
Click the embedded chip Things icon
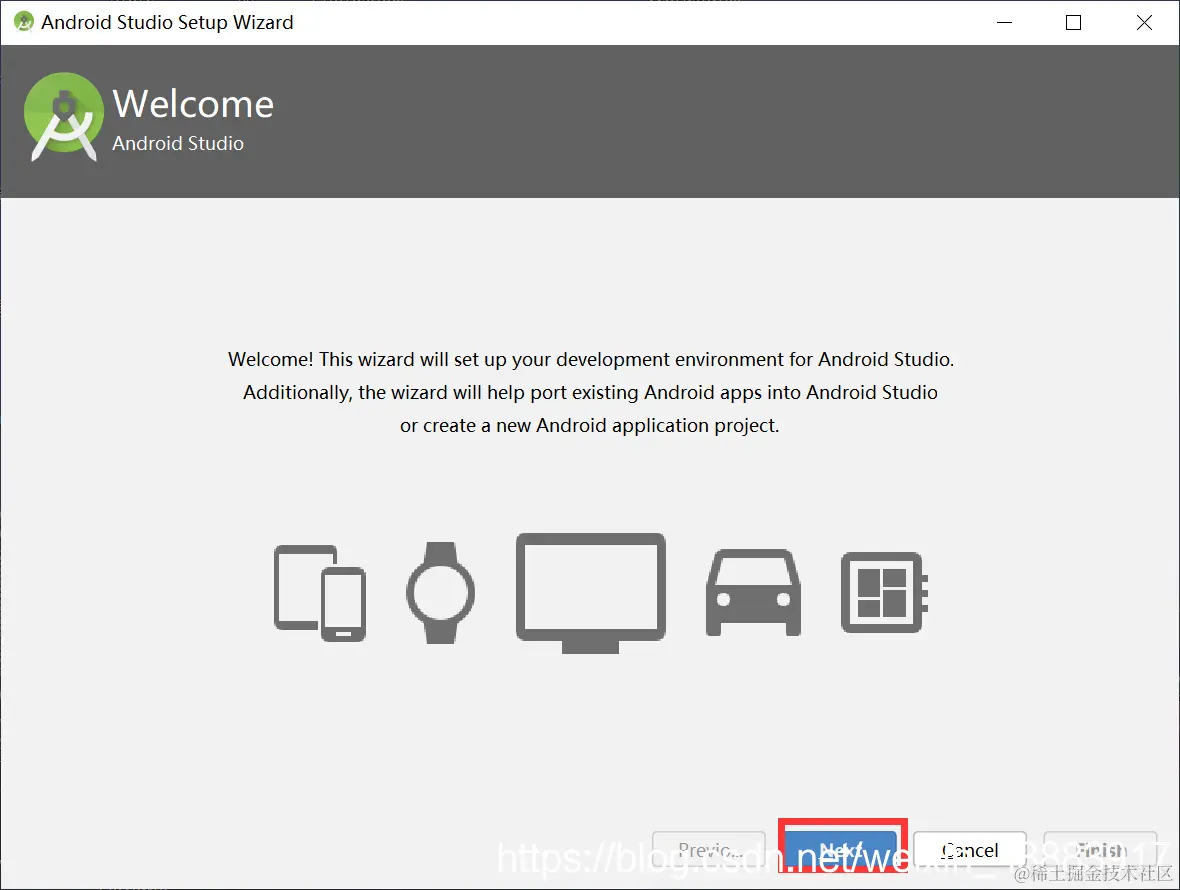[x=884, y=593]
